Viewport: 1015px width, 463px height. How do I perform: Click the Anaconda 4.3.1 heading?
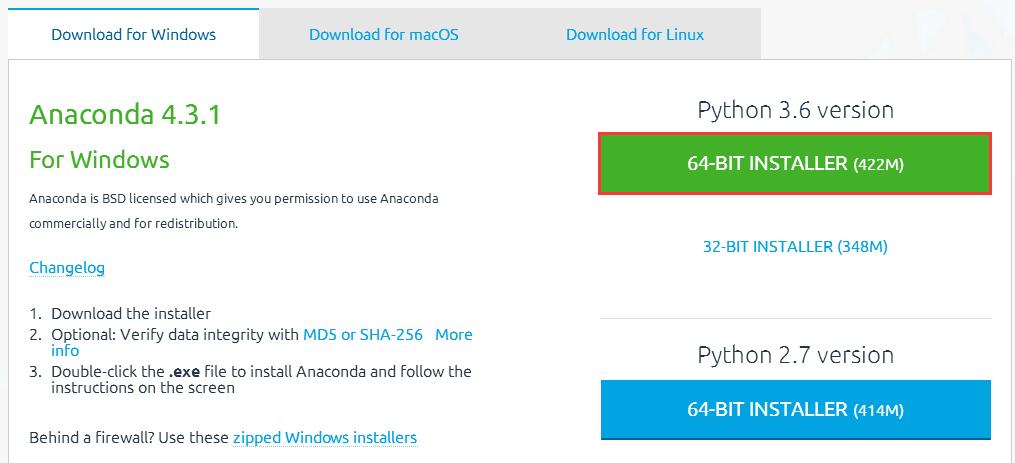[125, 115]
